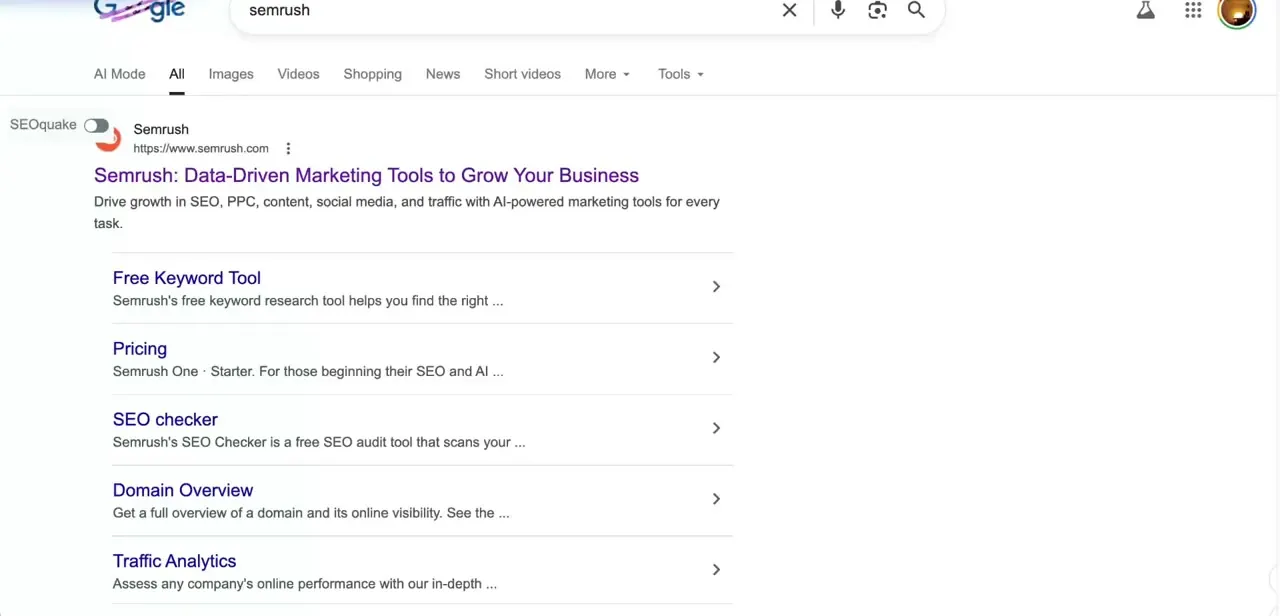Click 'Get a full overview of a domain' snippet
1280x616 pixels.
pyautogui.click(x=311, y=513)
